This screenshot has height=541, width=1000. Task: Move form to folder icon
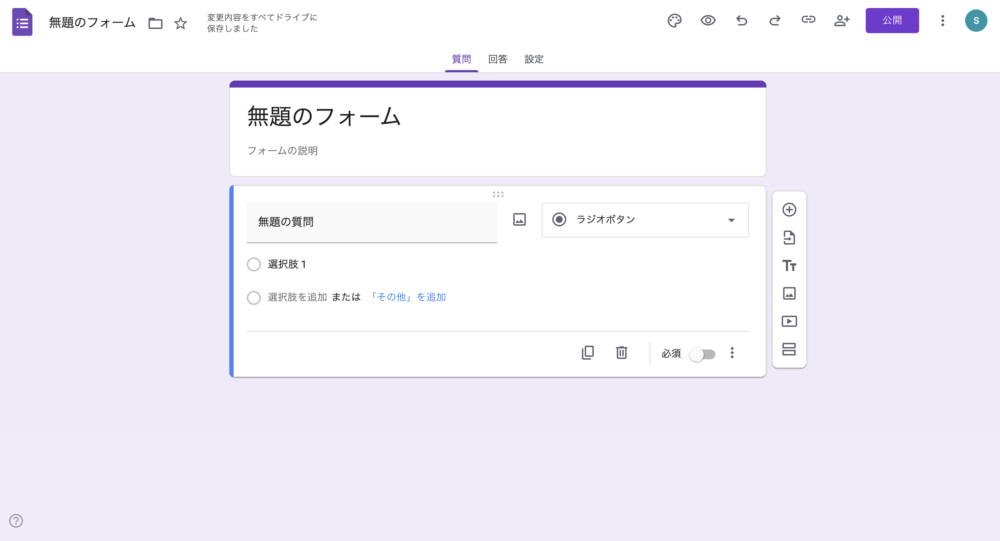[x=155, y=24]
